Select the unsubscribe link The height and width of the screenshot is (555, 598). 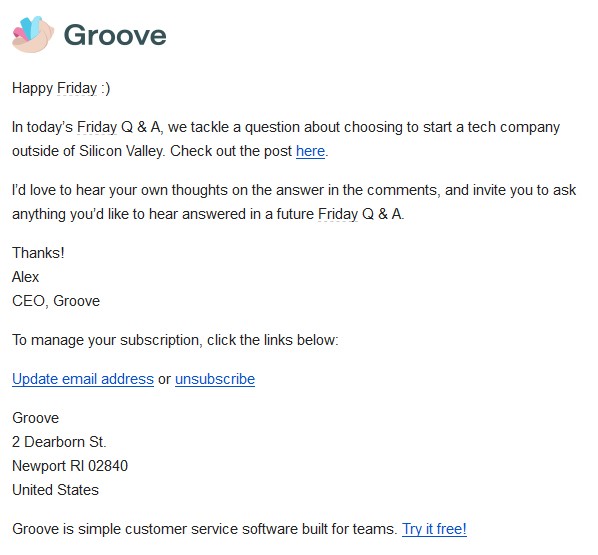coord(215,379)
